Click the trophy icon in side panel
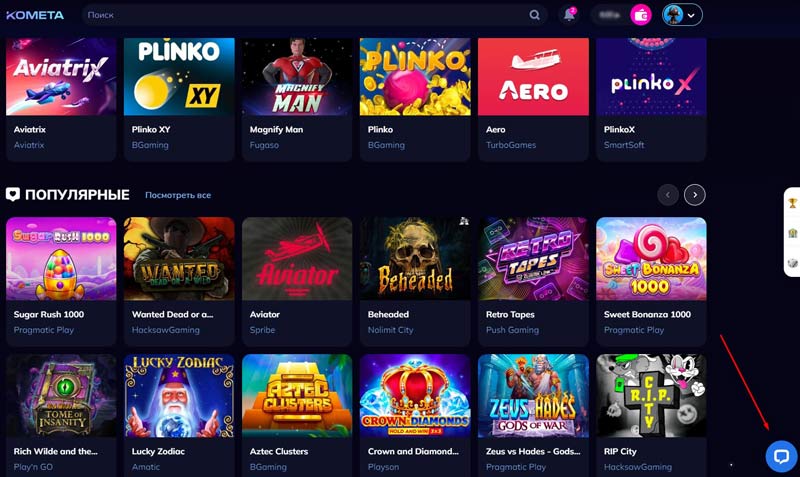This screenshot has height=477, width=800. coord(792,203)
